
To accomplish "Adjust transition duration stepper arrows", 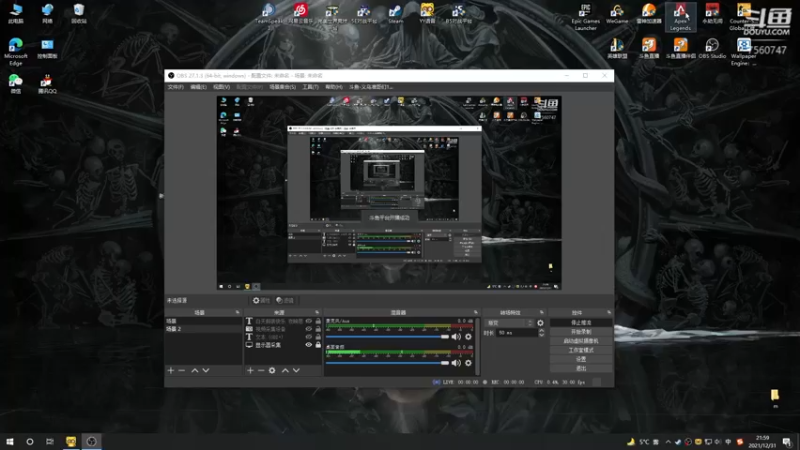I will click(541, 333).
